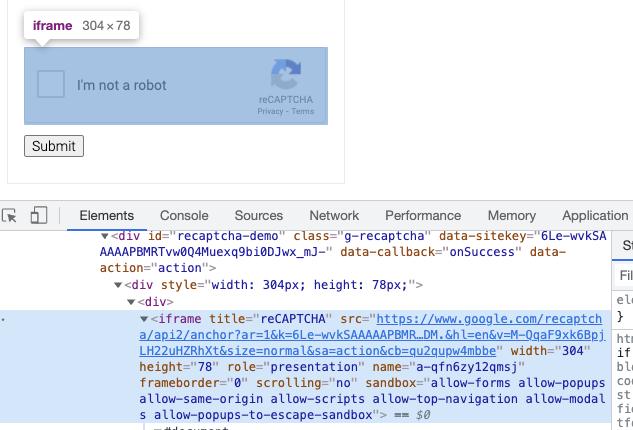Viewport: 633px width, 430px height.
Task: Toggle the device toolbar icon
Action: [x=39, y=215]
